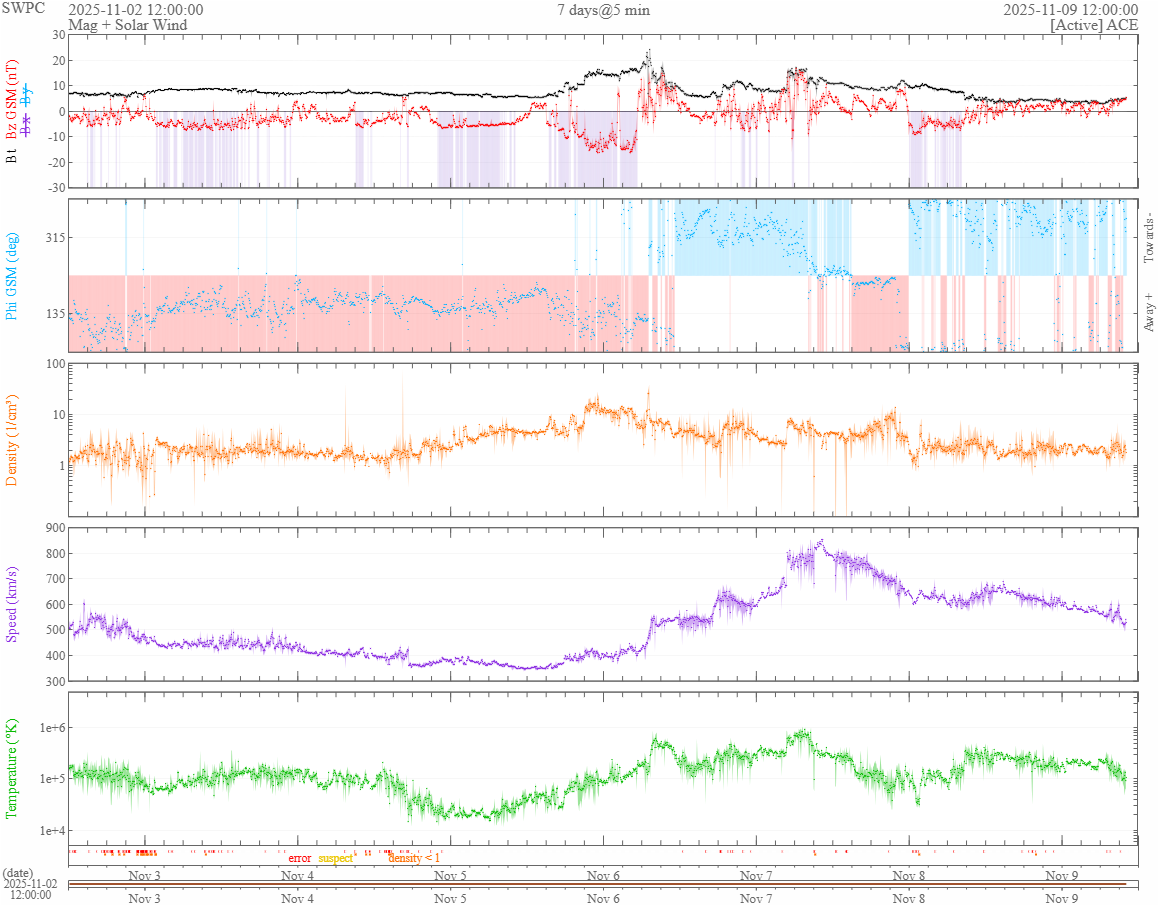Toggle the Bt series legend label

pyautogui.click(x=13, y=155)
